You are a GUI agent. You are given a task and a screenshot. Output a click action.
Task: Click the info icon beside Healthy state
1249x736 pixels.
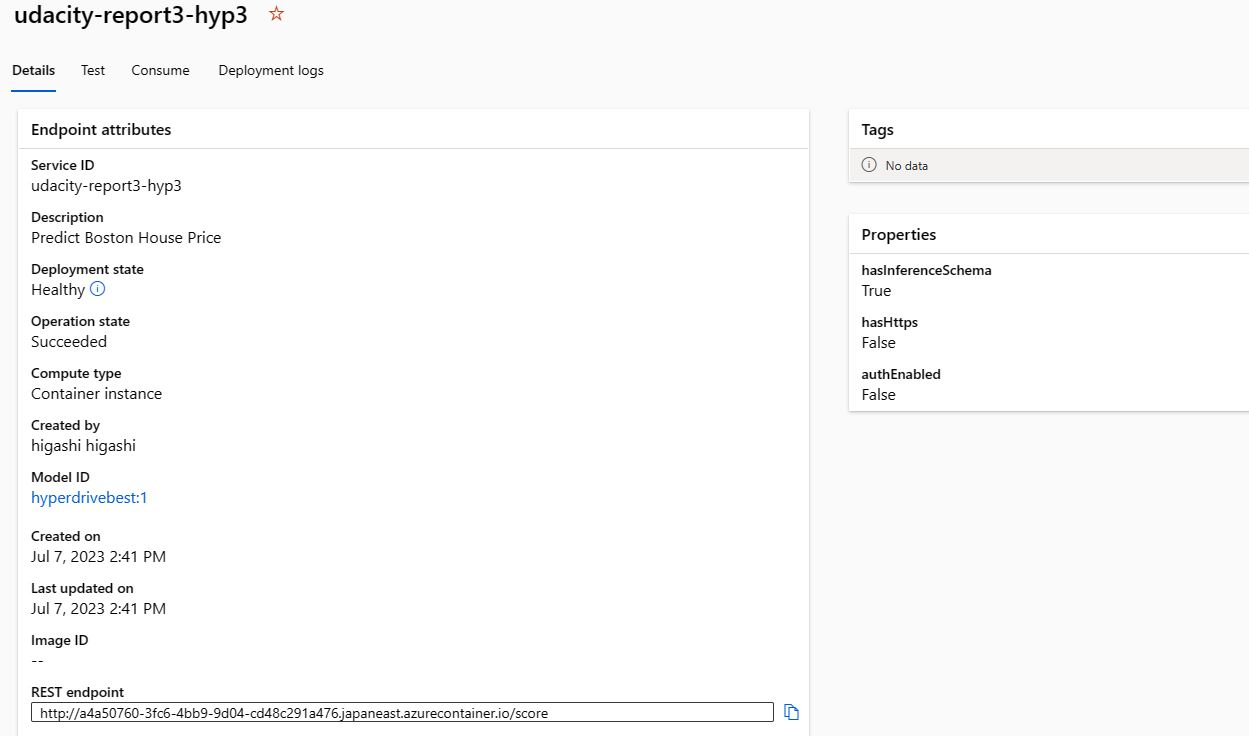click(x=97, y=290)
